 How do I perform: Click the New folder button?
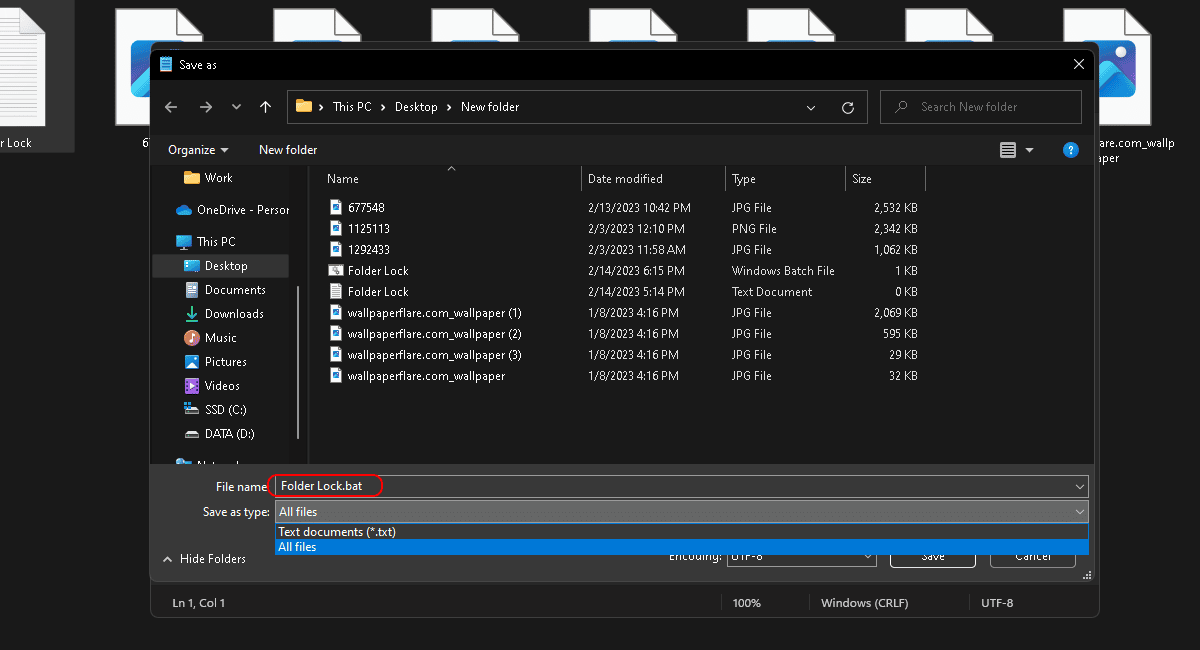(x=288, y=150)
